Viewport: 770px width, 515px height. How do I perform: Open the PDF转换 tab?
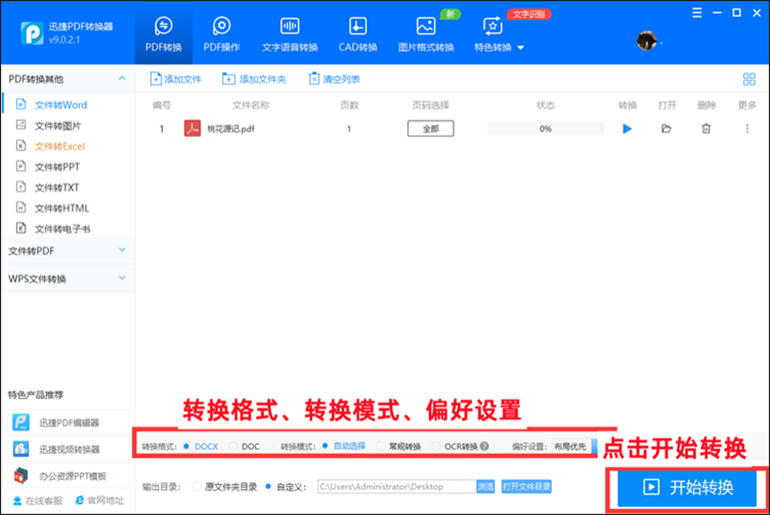click(164, 34)
